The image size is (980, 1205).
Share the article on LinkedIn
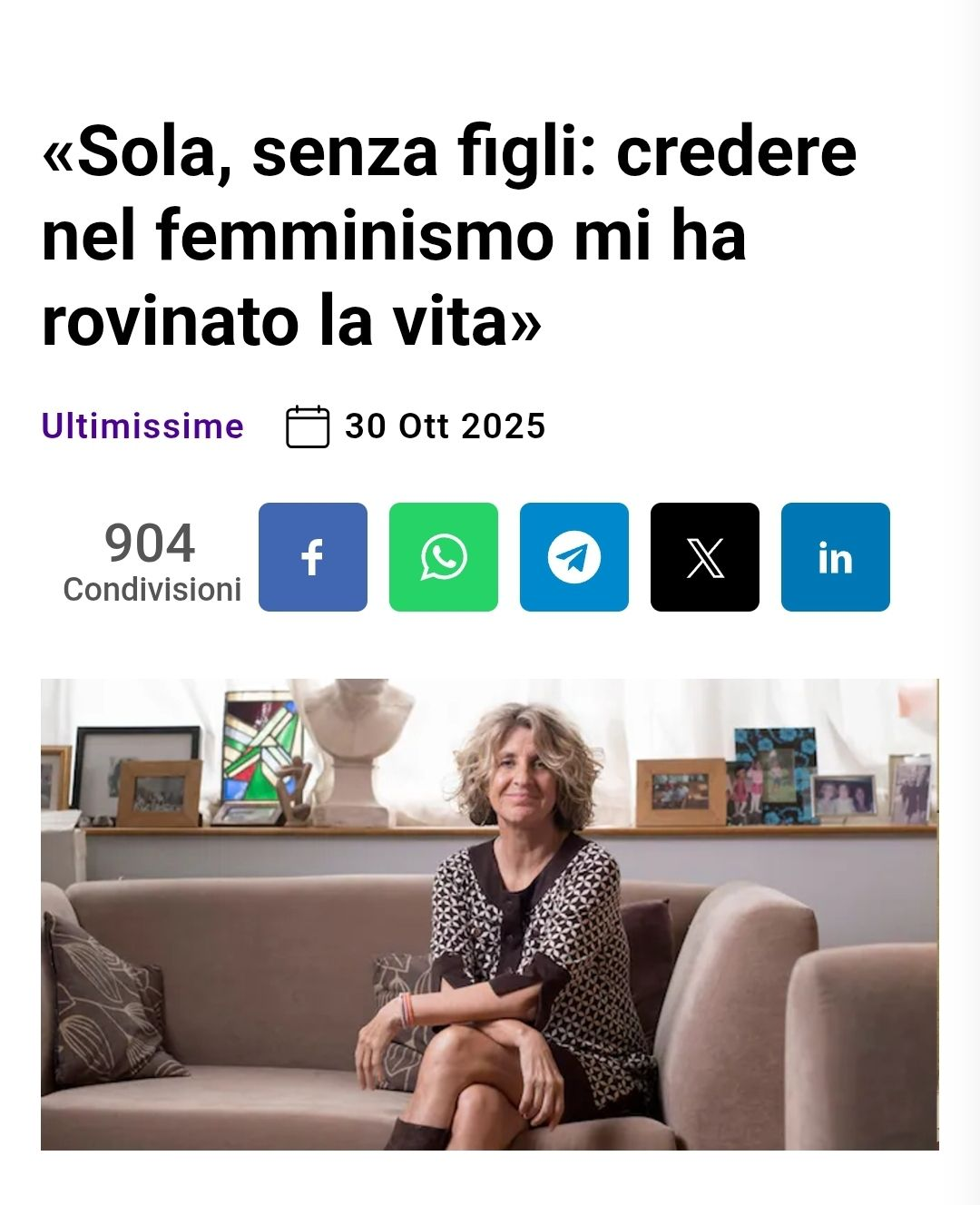click(x=836, y=556)
